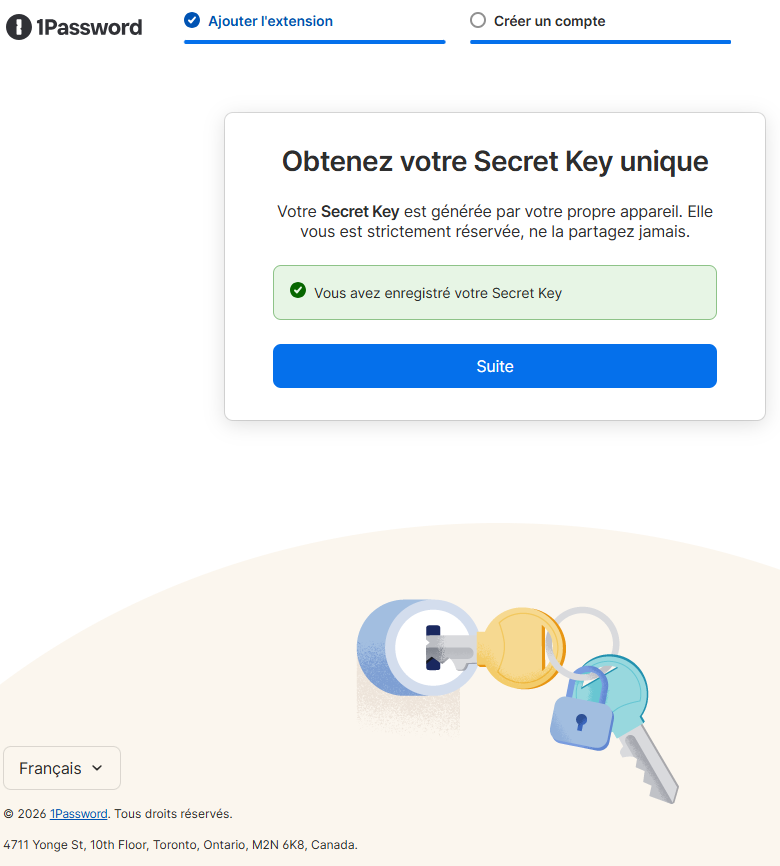Click the green Secret Key saved banner
Viewport: 780px width, 866px height.
[494, 292]
